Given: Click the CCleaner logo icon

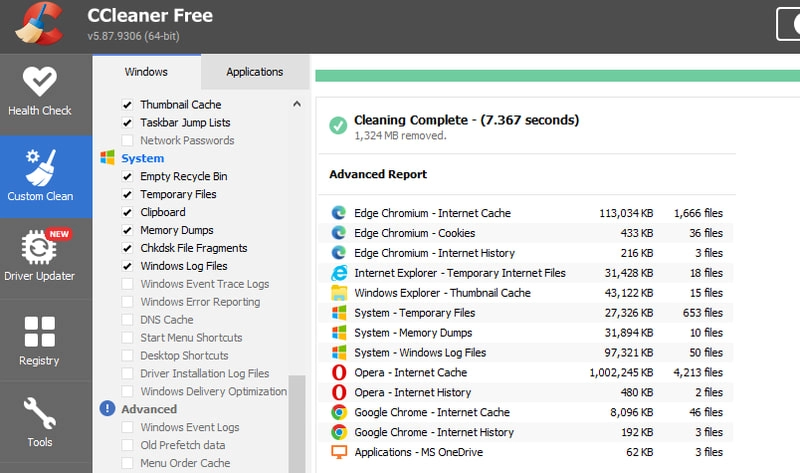Looking at the screenshot, I should point(40,24).
